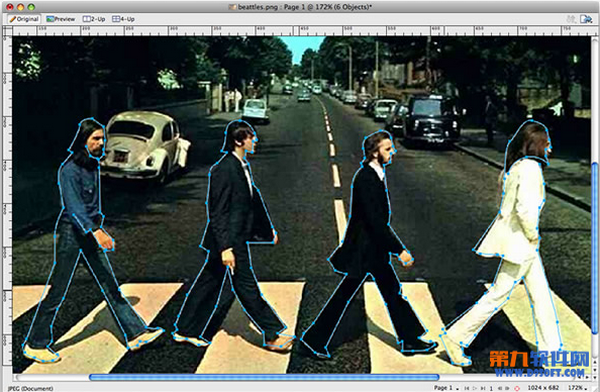The image size is (600, 392).
Task: Open the Page 1 dropdown in status bar
Action: 446,388
